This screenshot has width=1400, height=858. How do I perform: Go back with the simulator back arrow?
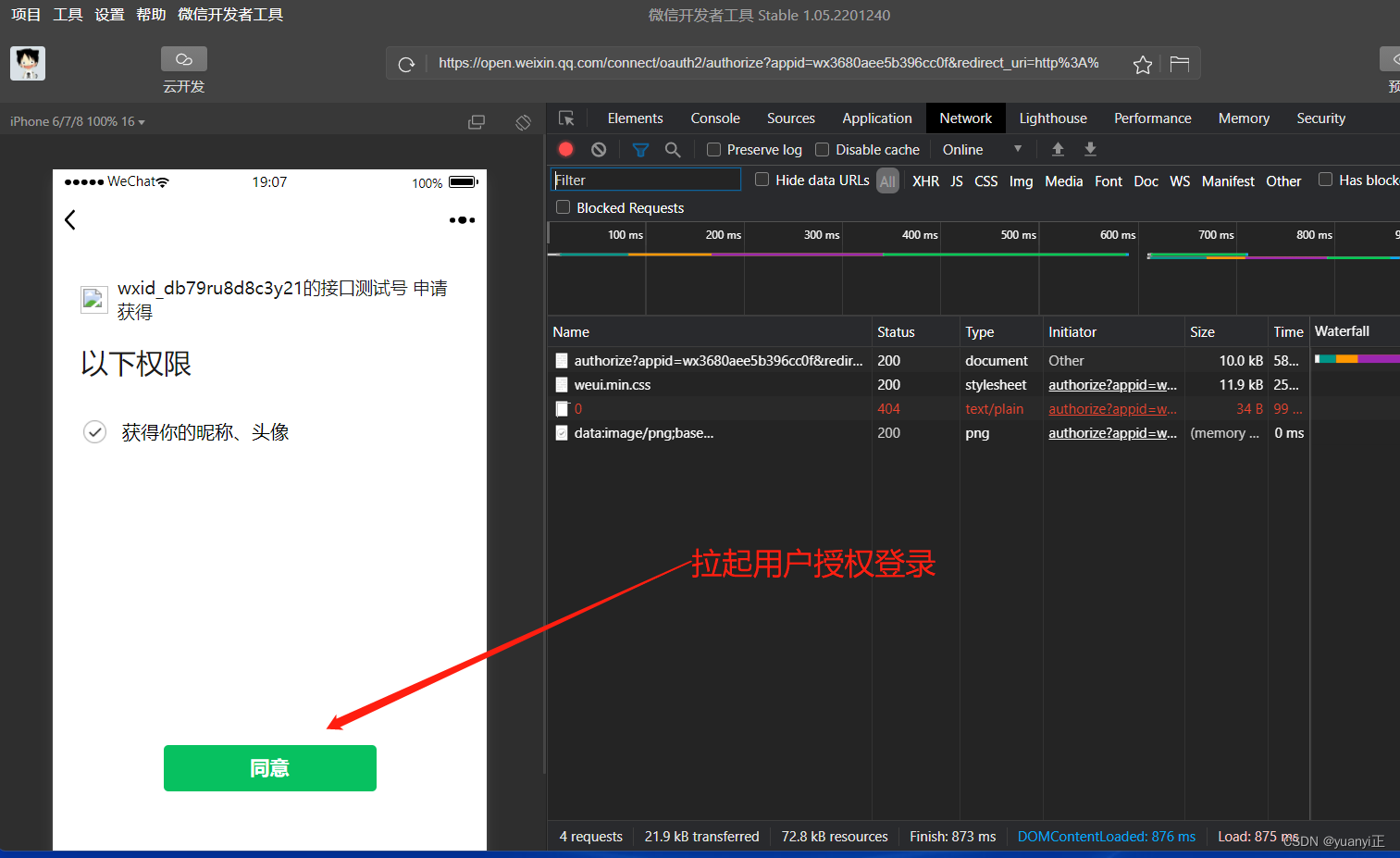tap(70, 219)
